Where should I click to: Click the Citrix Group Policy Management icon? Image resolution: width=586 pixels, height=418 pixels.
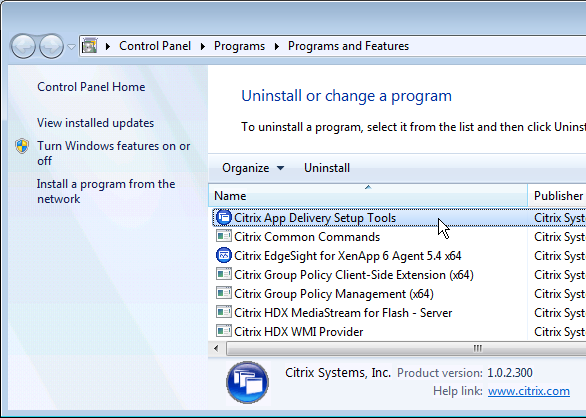pyautogui.click(x=224, y=293)
